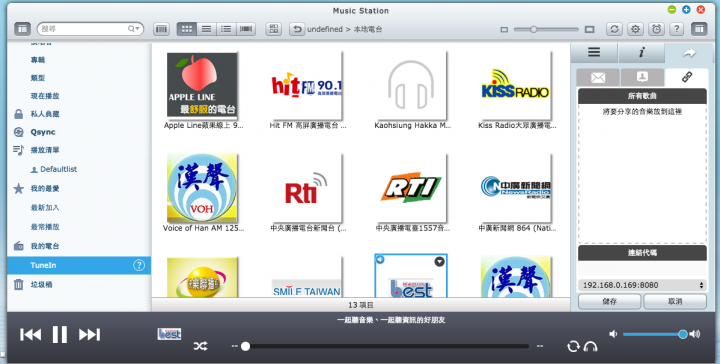720x364 pixels.
Task: Open 我的電台 in the sidebar
Action: click(45, 246)
